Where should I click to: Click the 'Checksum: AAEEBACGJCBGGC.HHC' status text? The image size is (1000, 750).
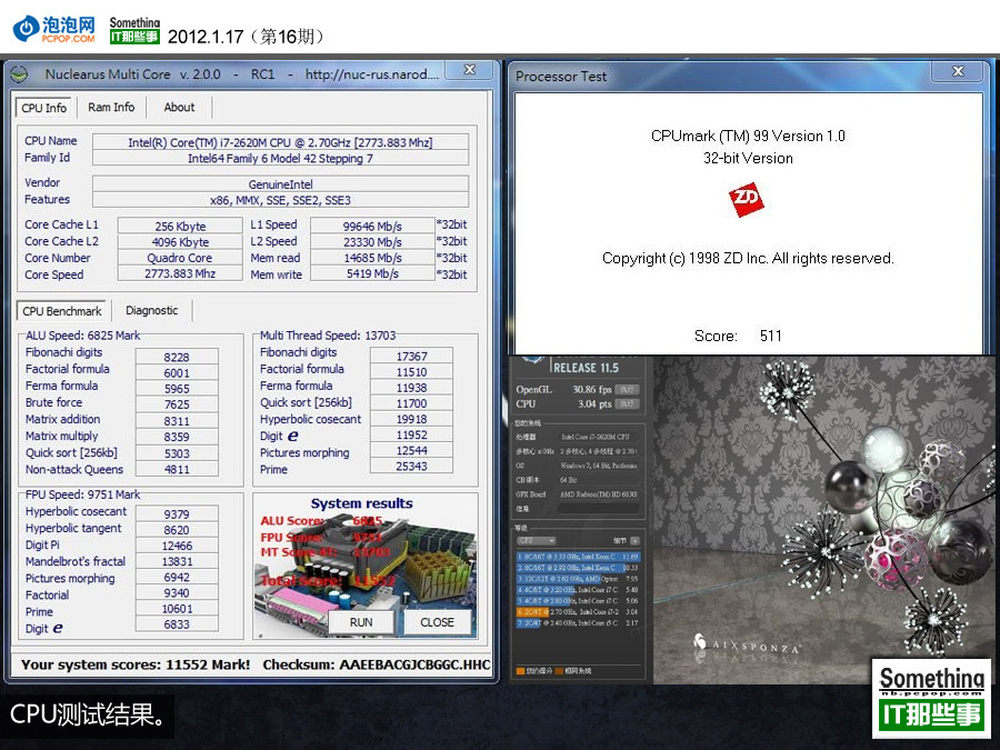pyautogui.click(x=376, y=665)
